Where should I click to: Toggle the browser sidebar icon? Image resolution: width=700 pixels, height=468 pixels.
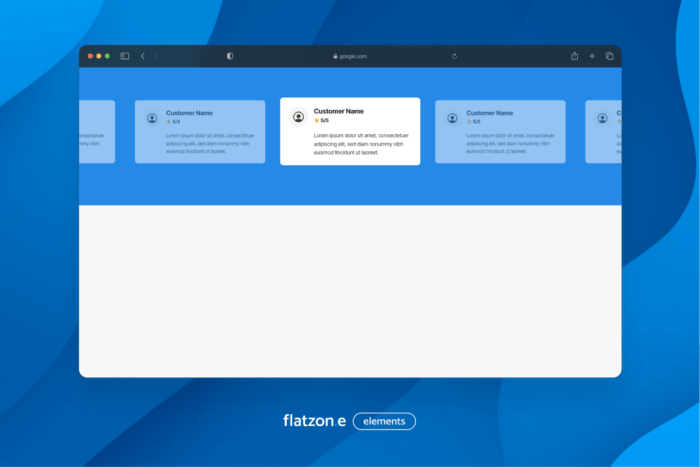pos(125,56)
